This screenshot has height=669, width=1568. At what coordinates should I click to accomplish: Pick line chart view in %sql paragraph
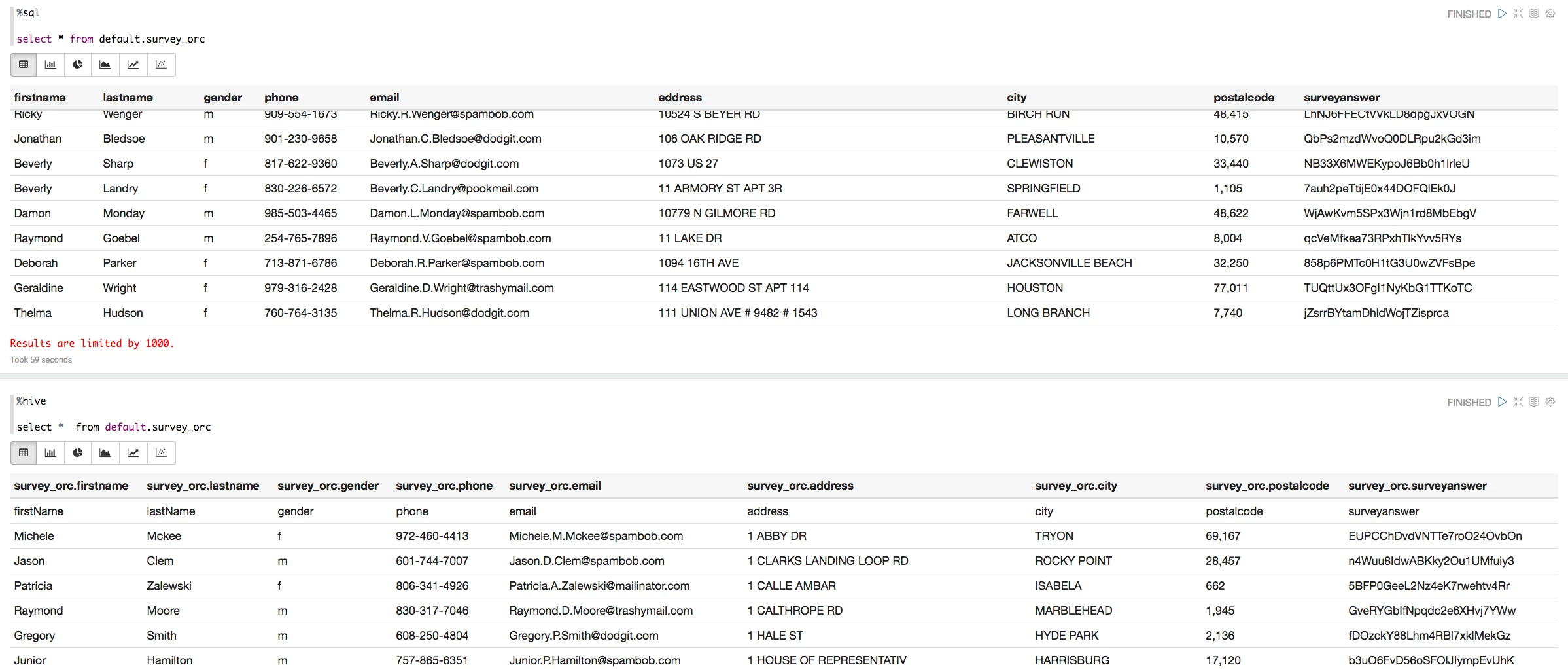tap(133, 65)
